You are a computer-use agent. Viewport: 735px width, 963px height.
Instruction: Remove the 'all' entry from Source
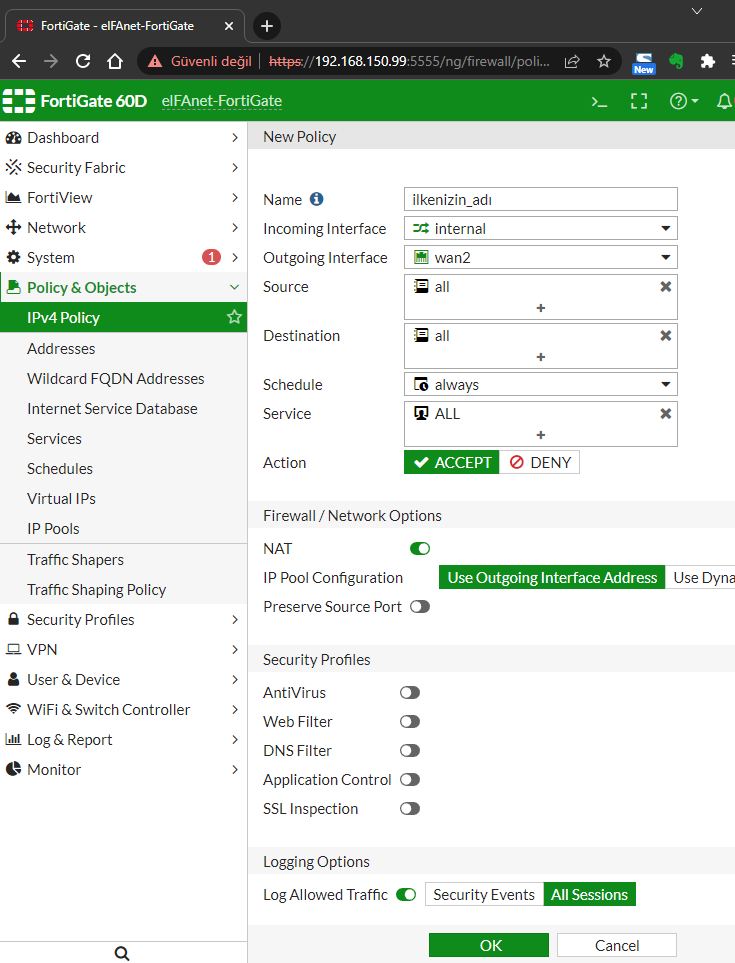tap(665, 287)
